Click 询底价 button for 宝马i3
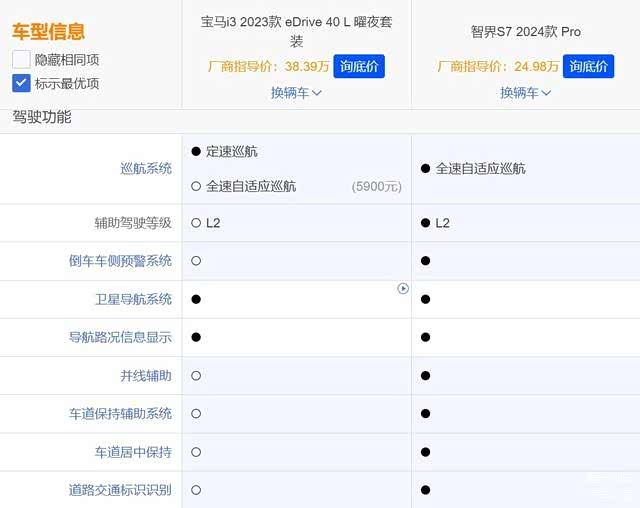The height and width of the screenshot is (508, 640). coord(359,67)
